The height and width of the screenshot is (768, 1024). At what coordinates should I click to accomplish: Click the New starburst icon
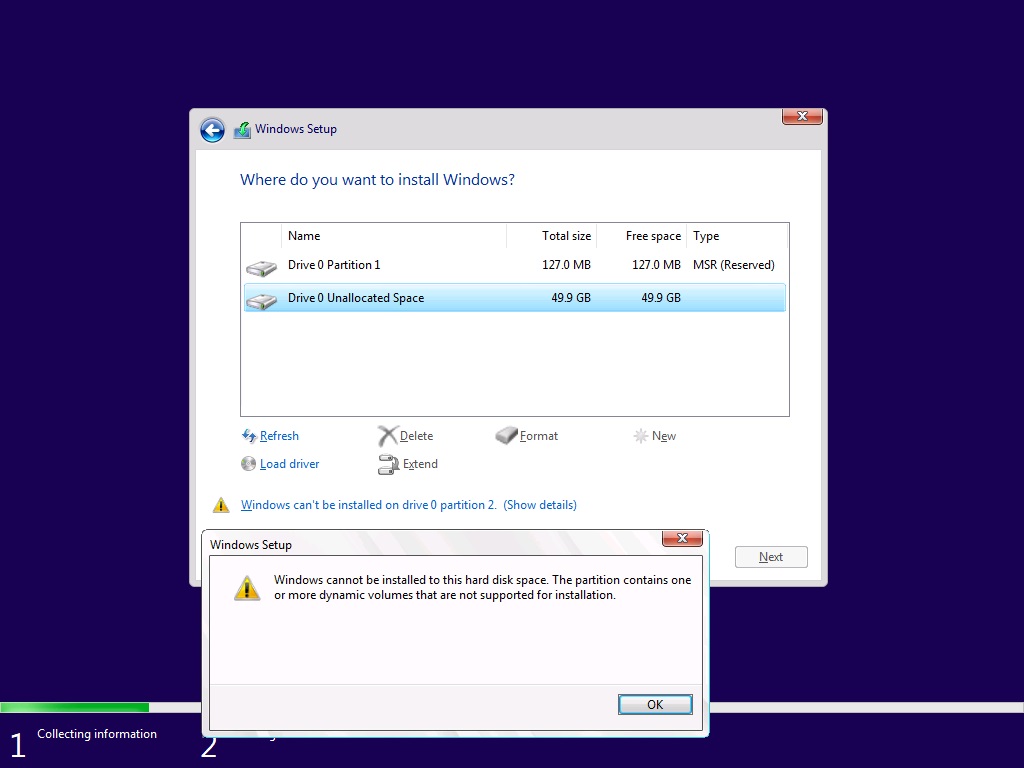[640, 436]
